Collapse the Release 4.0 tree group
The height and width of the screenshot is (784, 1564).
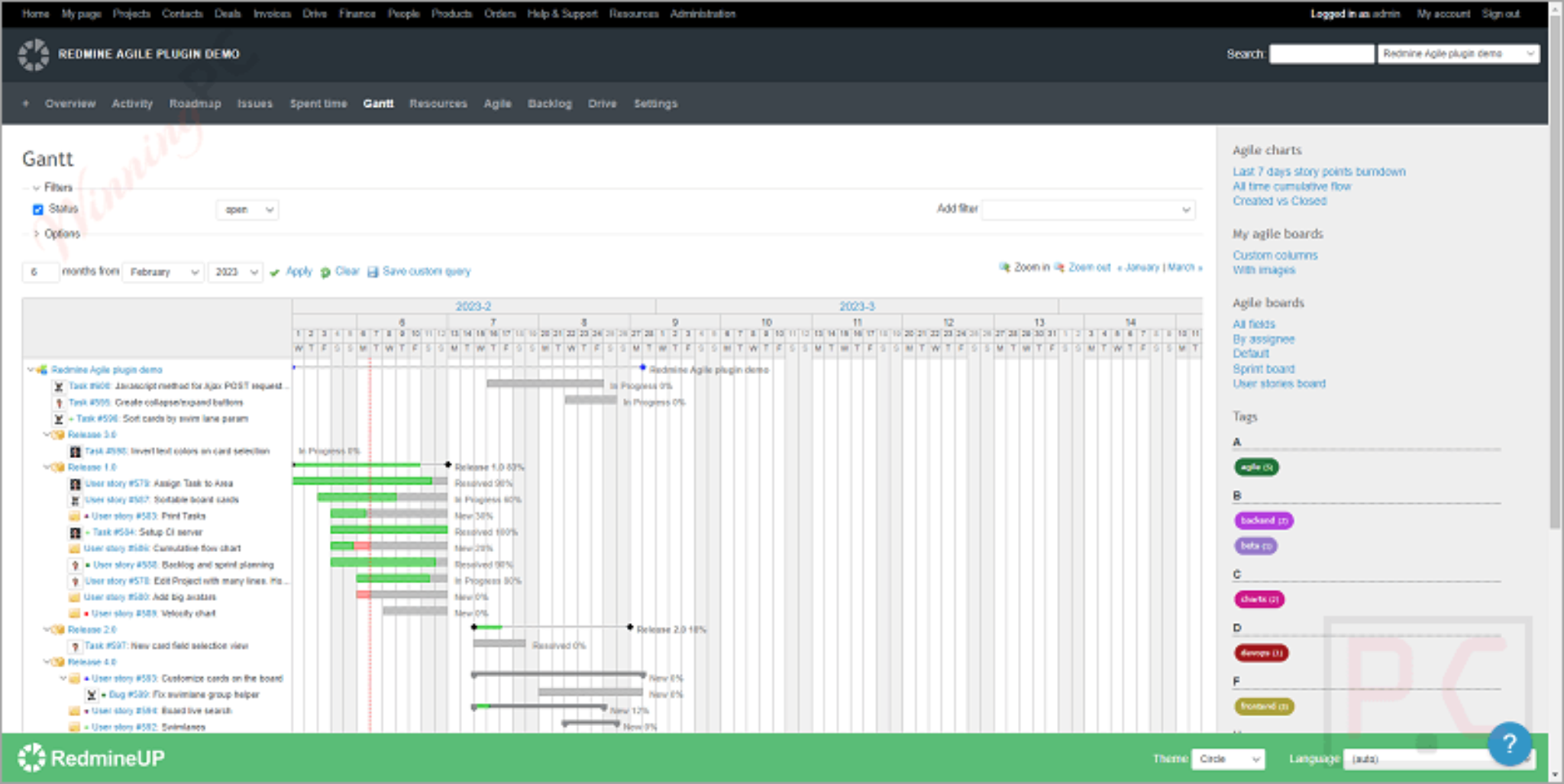(x=47, y=663)
